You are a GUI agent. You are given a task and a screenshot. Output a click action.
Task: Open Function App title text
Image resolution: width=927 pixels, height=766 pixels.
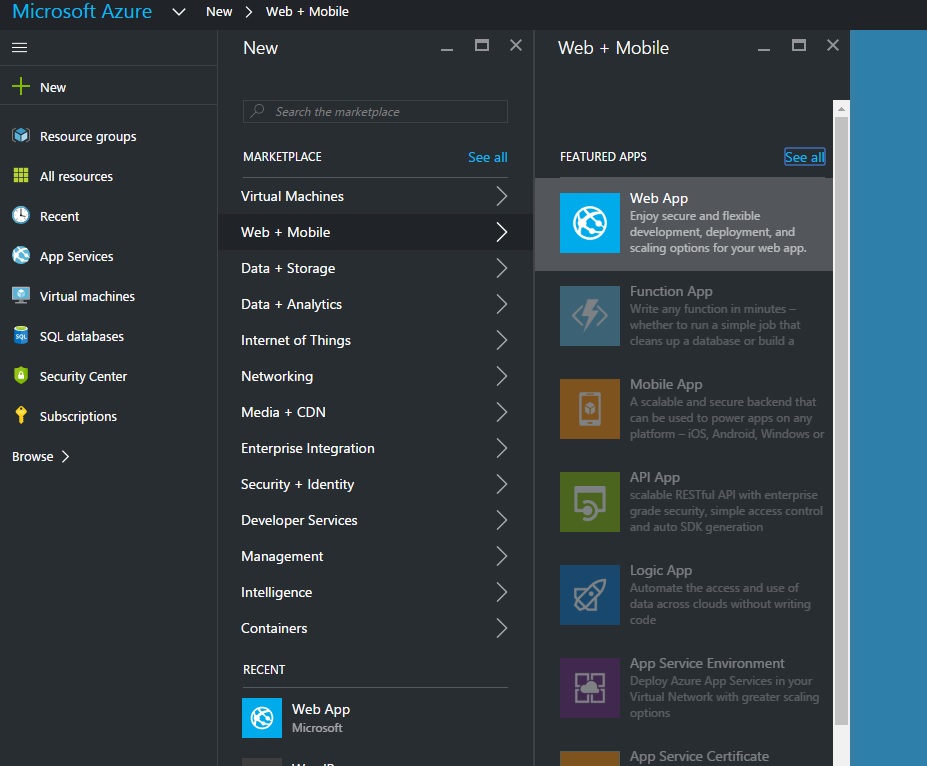coord(671,291)
